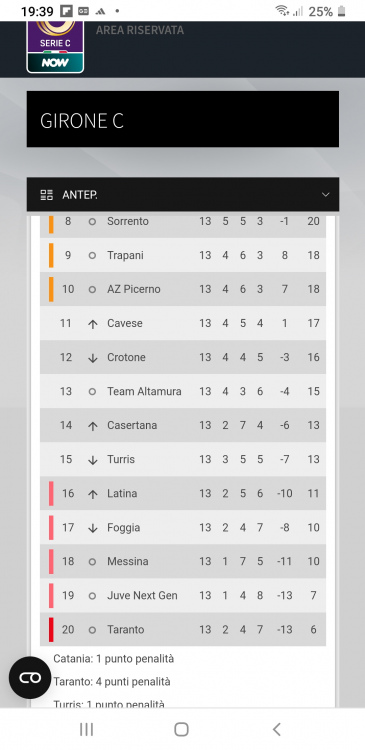
Task: Open the AREA RISERVATA link
Action: (140, 30)
